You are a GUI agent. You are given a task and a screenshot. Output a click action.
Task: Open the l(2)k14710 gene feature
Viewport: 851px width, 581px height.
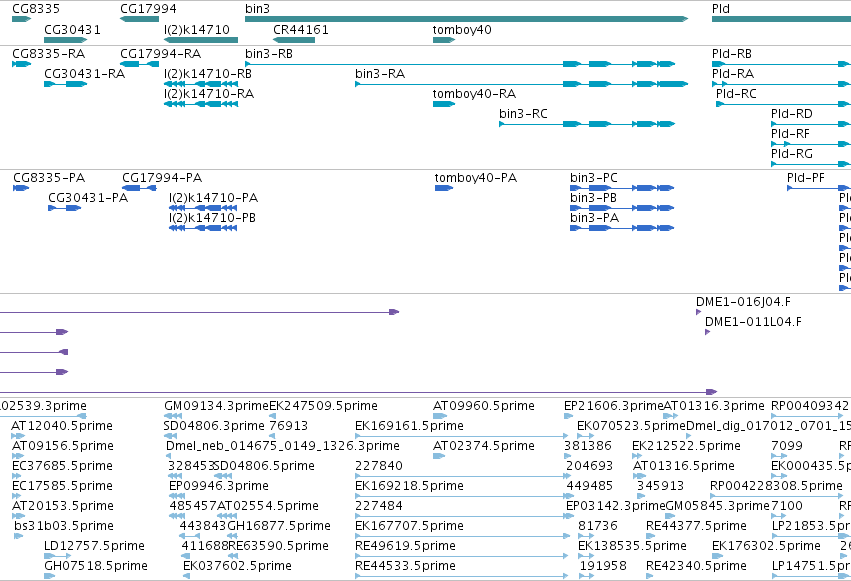tap(201, 40)
